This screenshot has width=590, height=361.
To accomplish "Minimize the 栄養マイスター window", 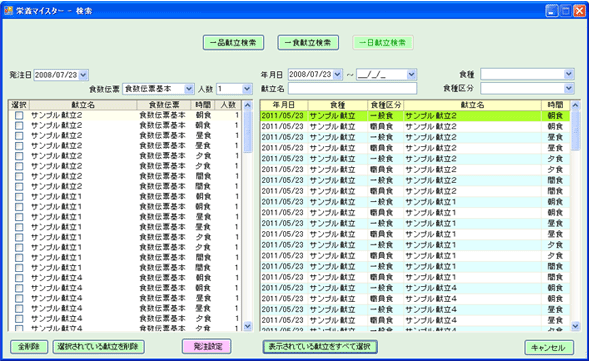I will (552, 11).
